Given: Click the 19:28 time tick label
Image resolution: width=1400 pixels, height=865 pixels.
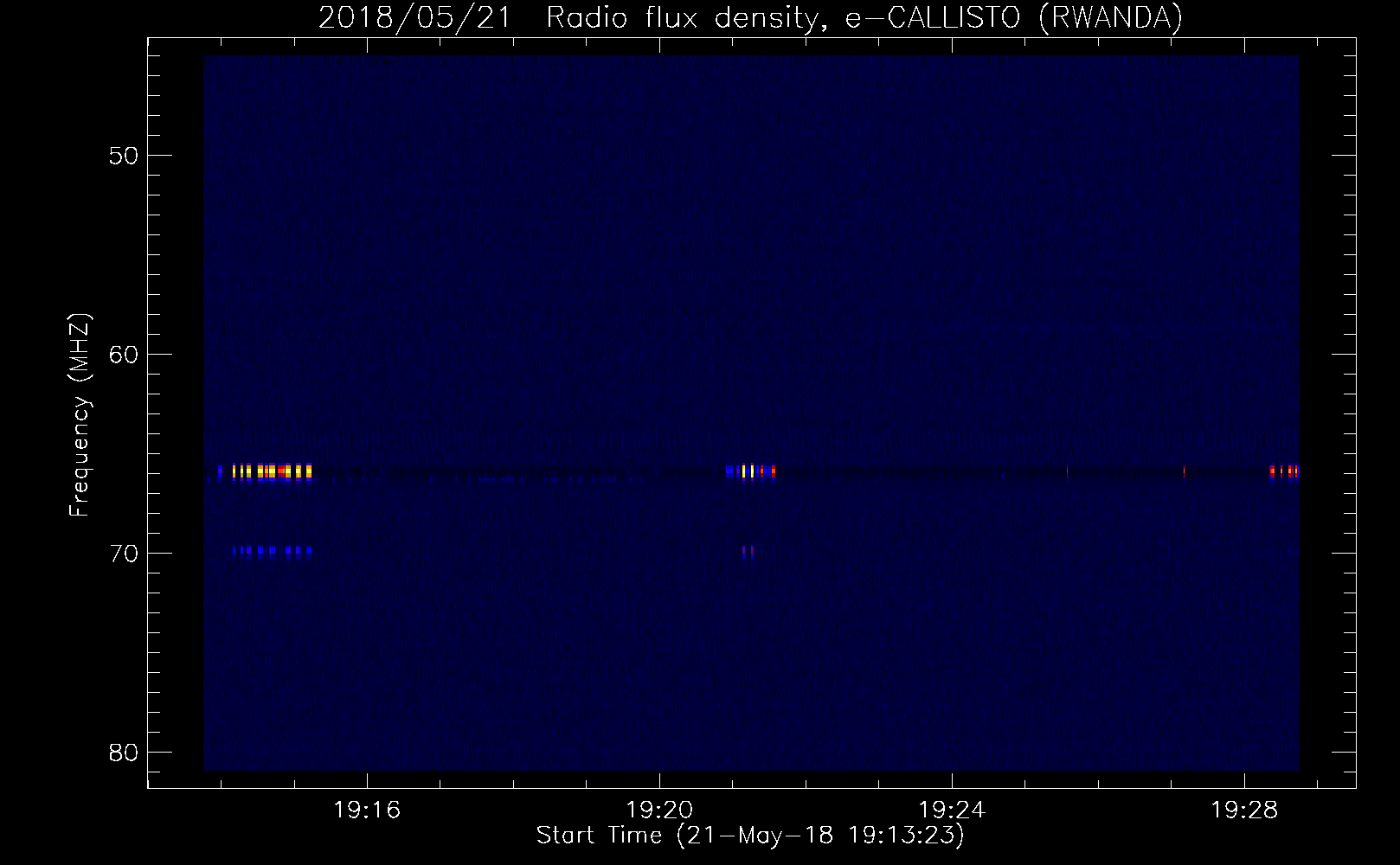Looking at the screenshot, I should coord(1244,811).
